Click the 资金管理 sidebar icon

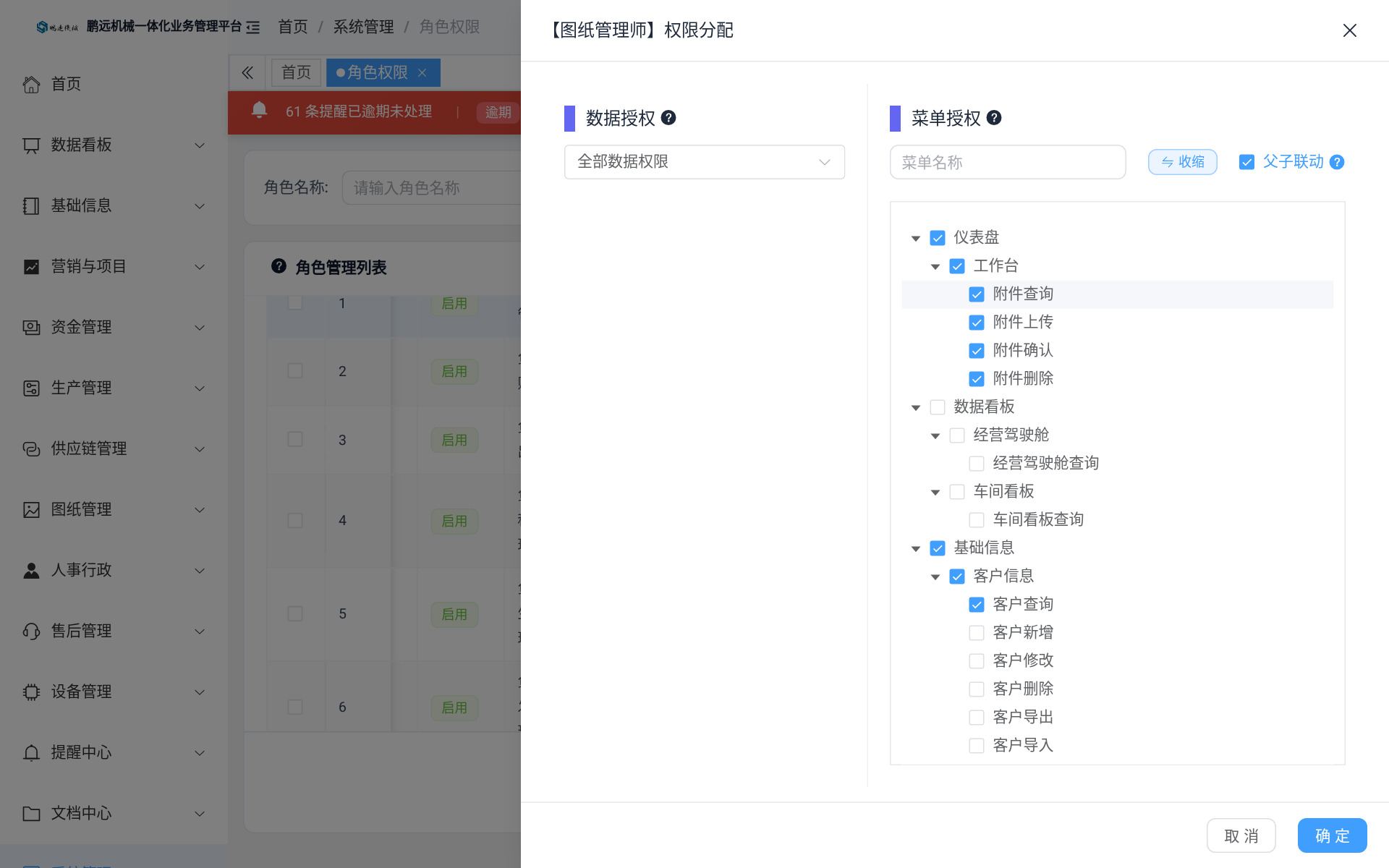point(31,327)
